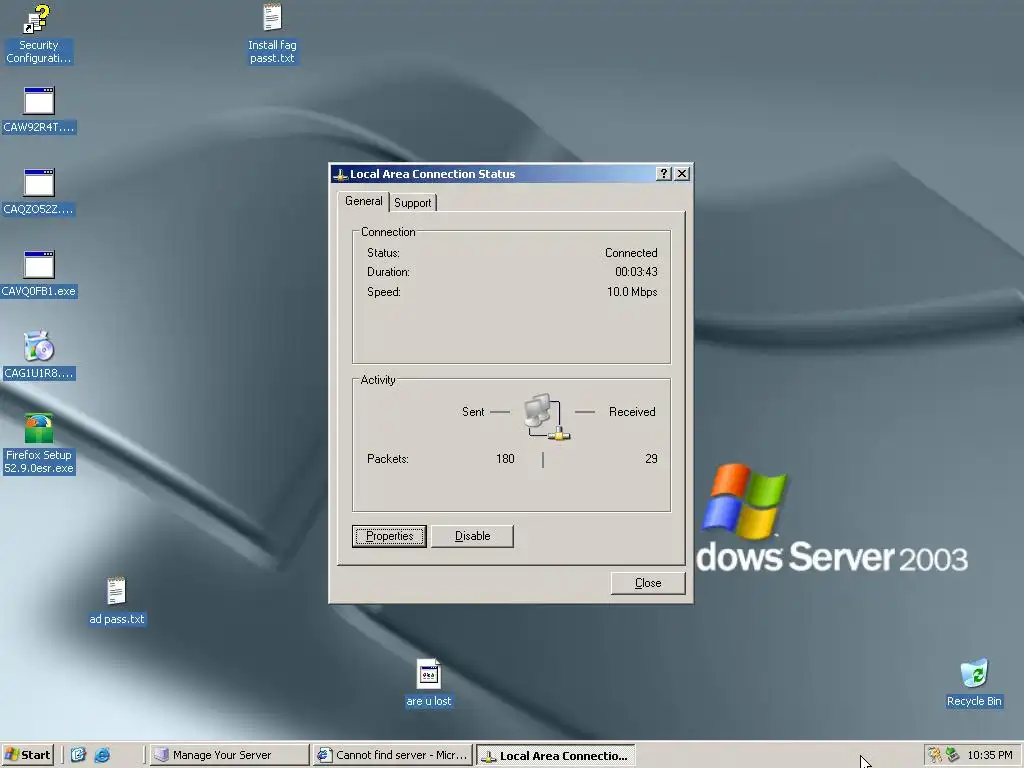The width and height of the screenshot is (1024, 768).
Task: Select the General tab
Action: point(364,201)
